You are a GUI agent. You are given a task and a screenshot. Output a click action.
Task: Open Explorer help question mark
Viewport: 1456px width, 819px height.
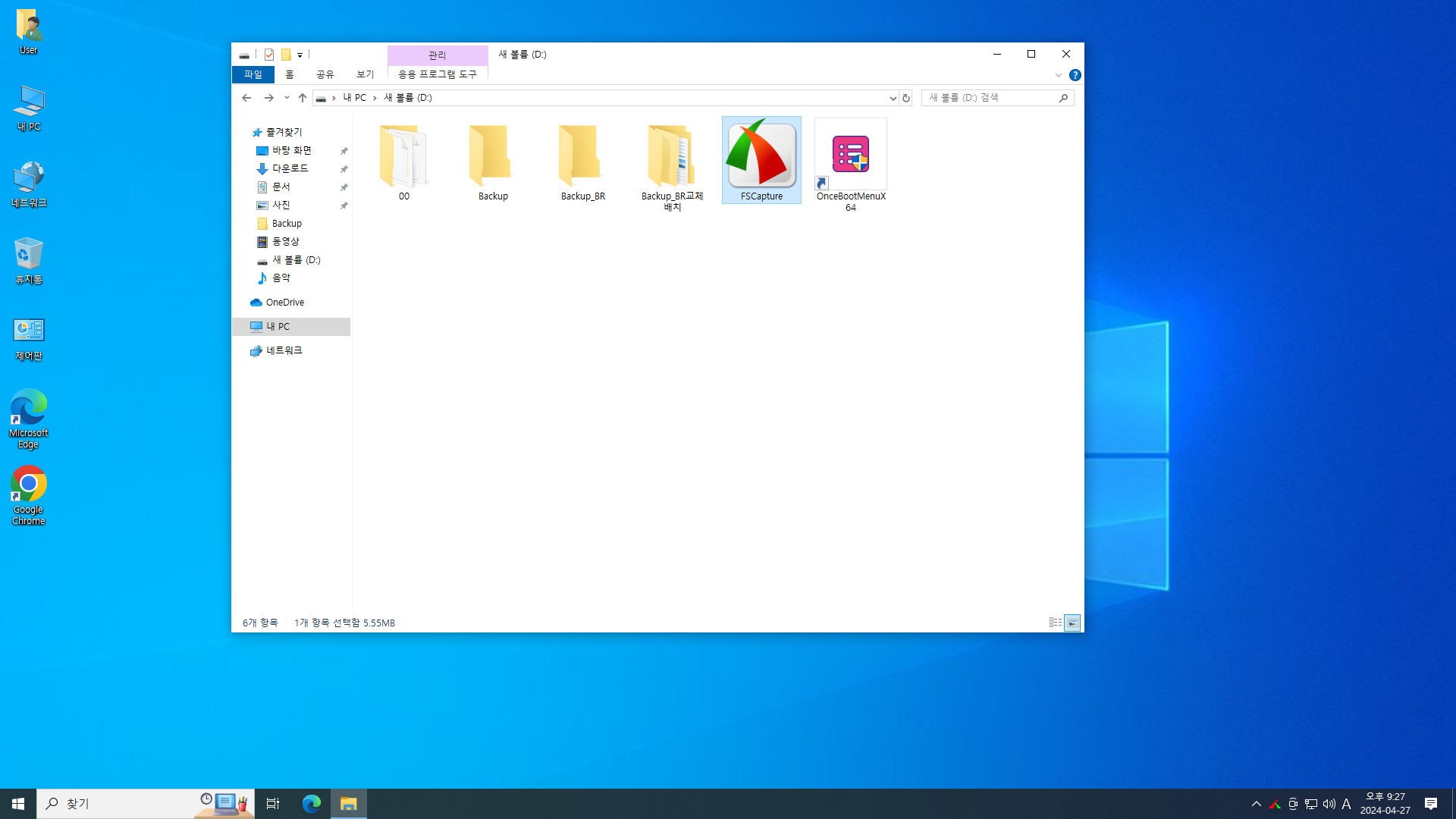click(1075, 75)
